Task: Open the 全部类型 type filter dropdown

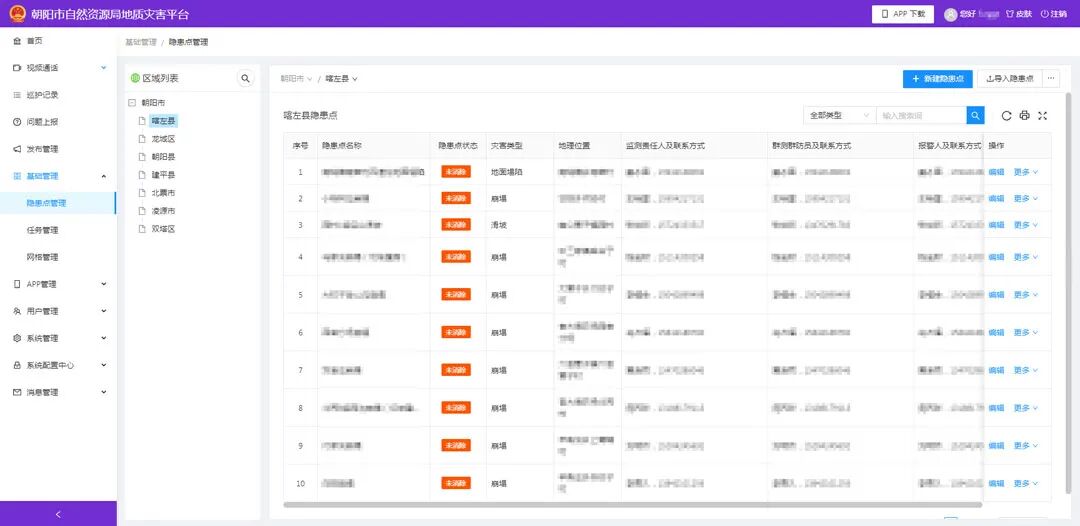Action: tap(840, 116)
